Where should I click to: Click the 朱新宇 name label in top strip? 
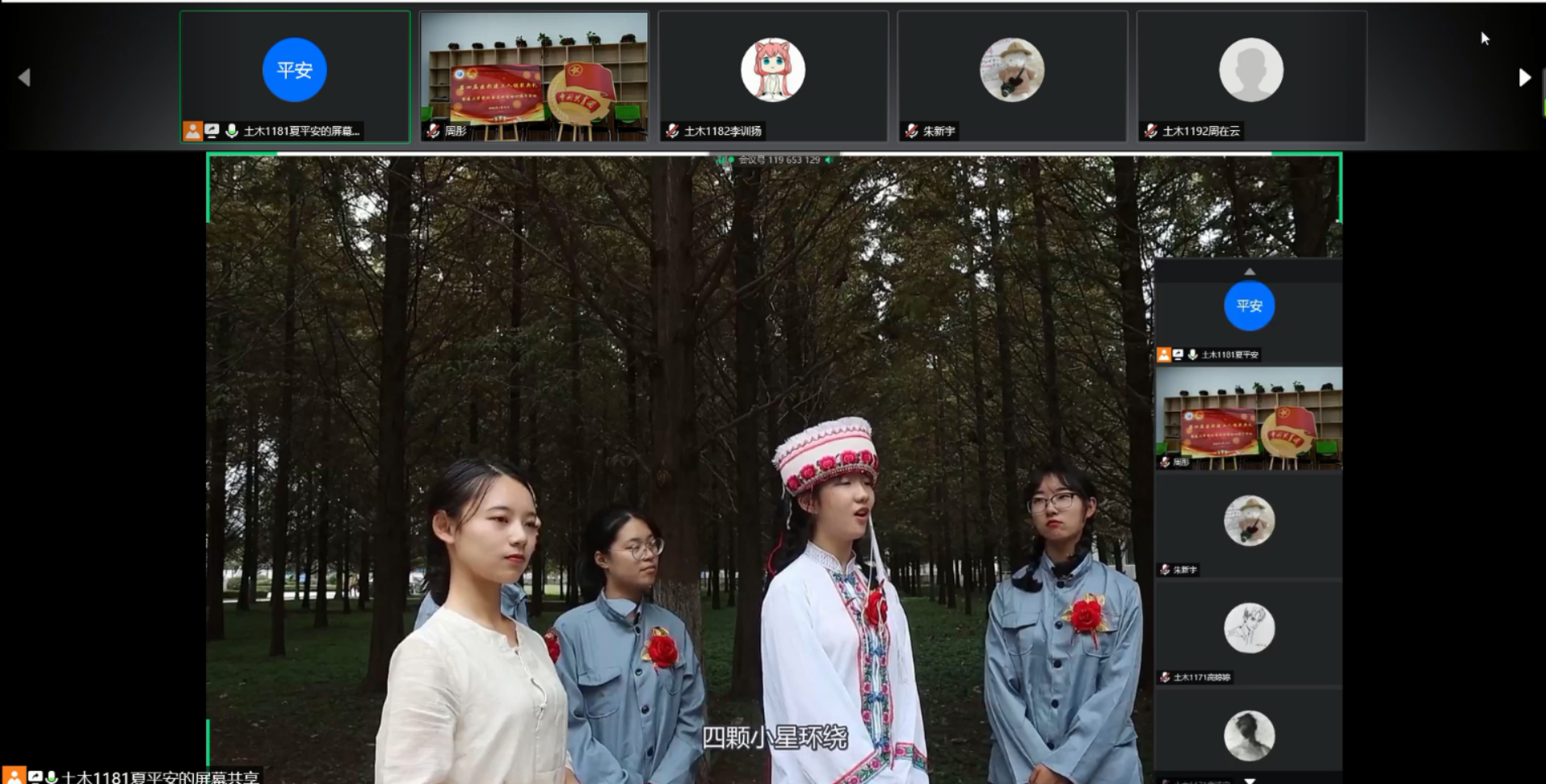(939, 131)
